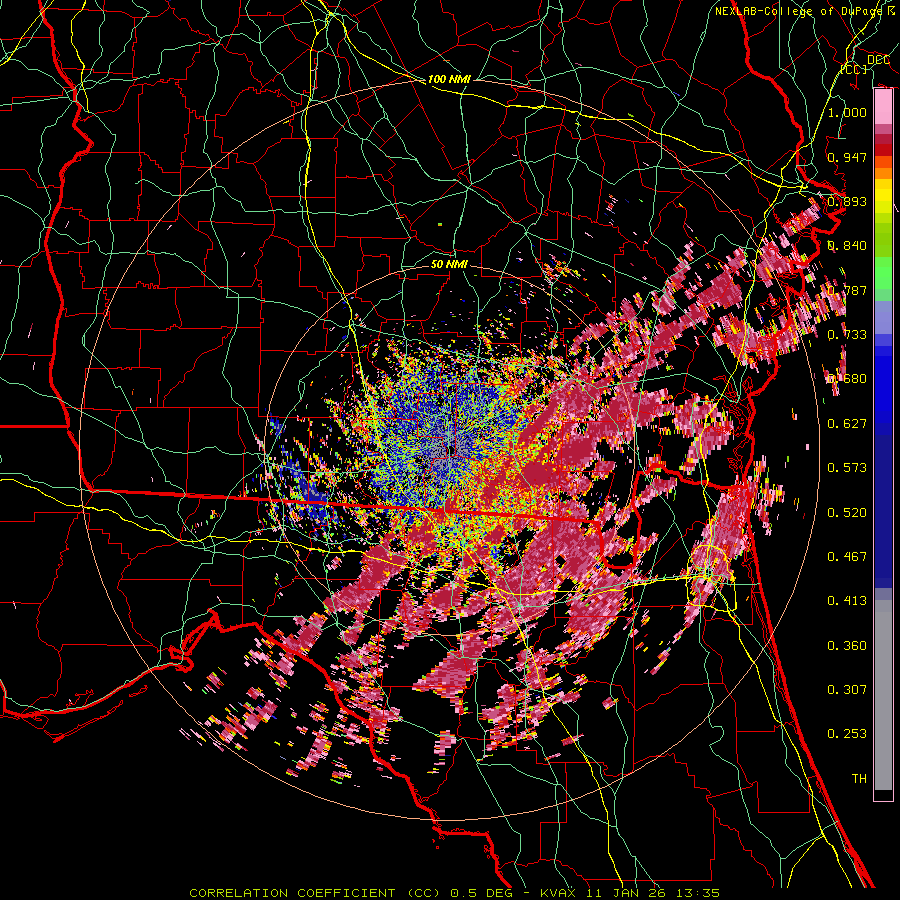Click the 0.840 legend value
900x900 pixels.
coord(847,246)
